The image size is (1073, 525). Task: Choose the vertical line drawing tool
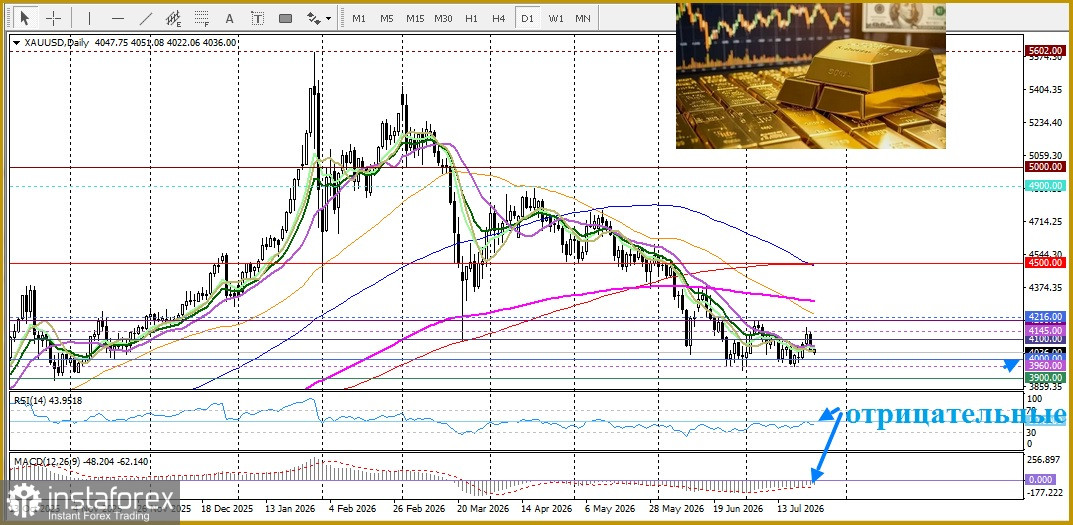pyautogui.click(x=89, y=18)
